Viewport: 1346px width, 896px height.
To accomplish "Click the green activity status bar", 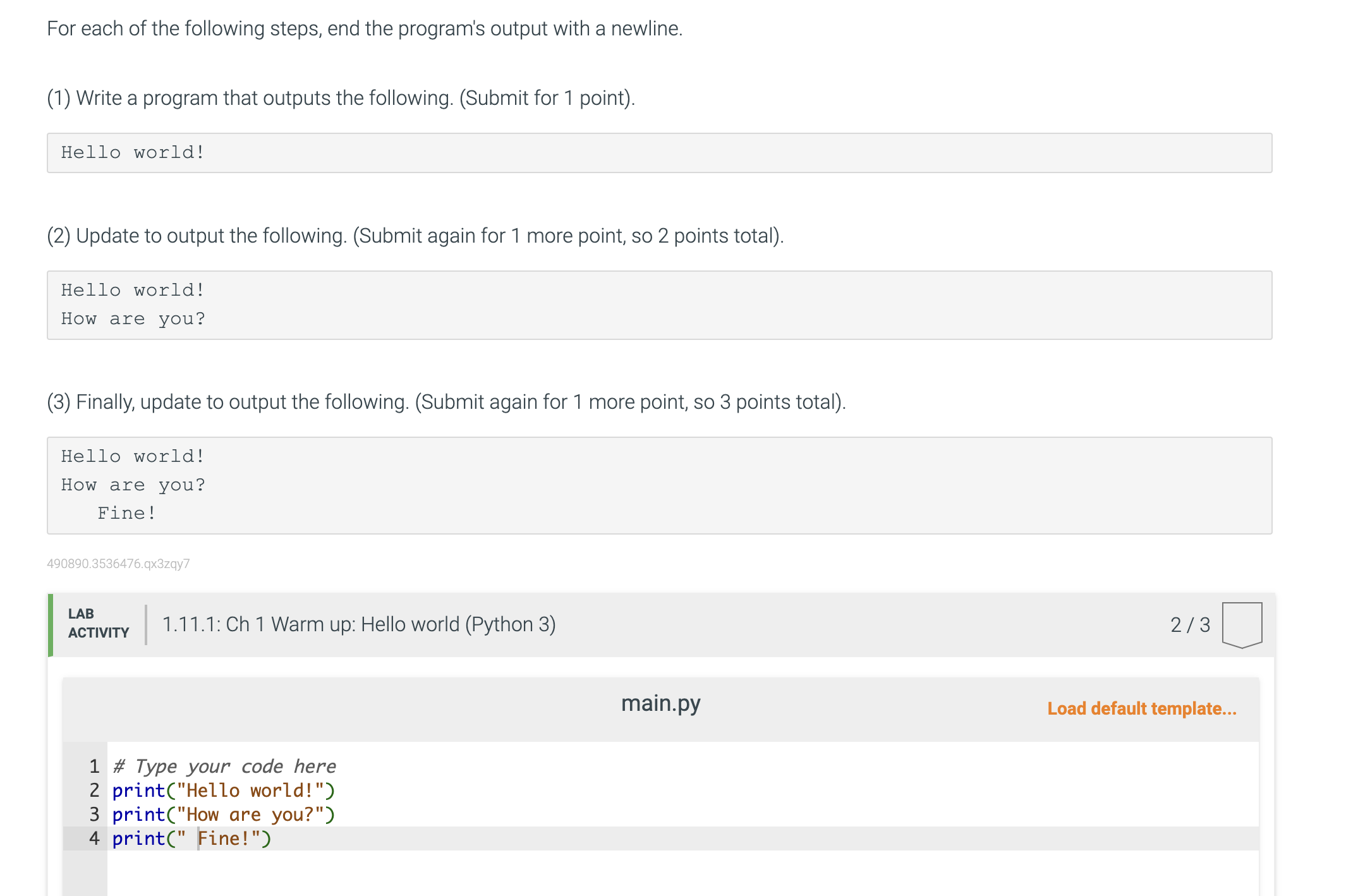I will point(51,626).
